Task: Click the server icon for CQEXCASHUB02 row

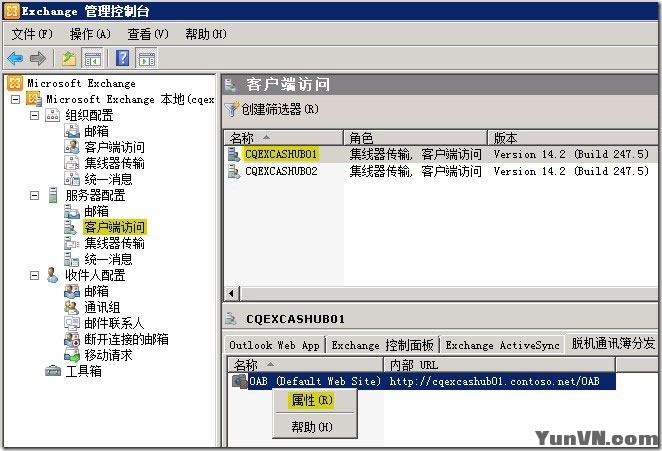Action: tap(234, 171)
